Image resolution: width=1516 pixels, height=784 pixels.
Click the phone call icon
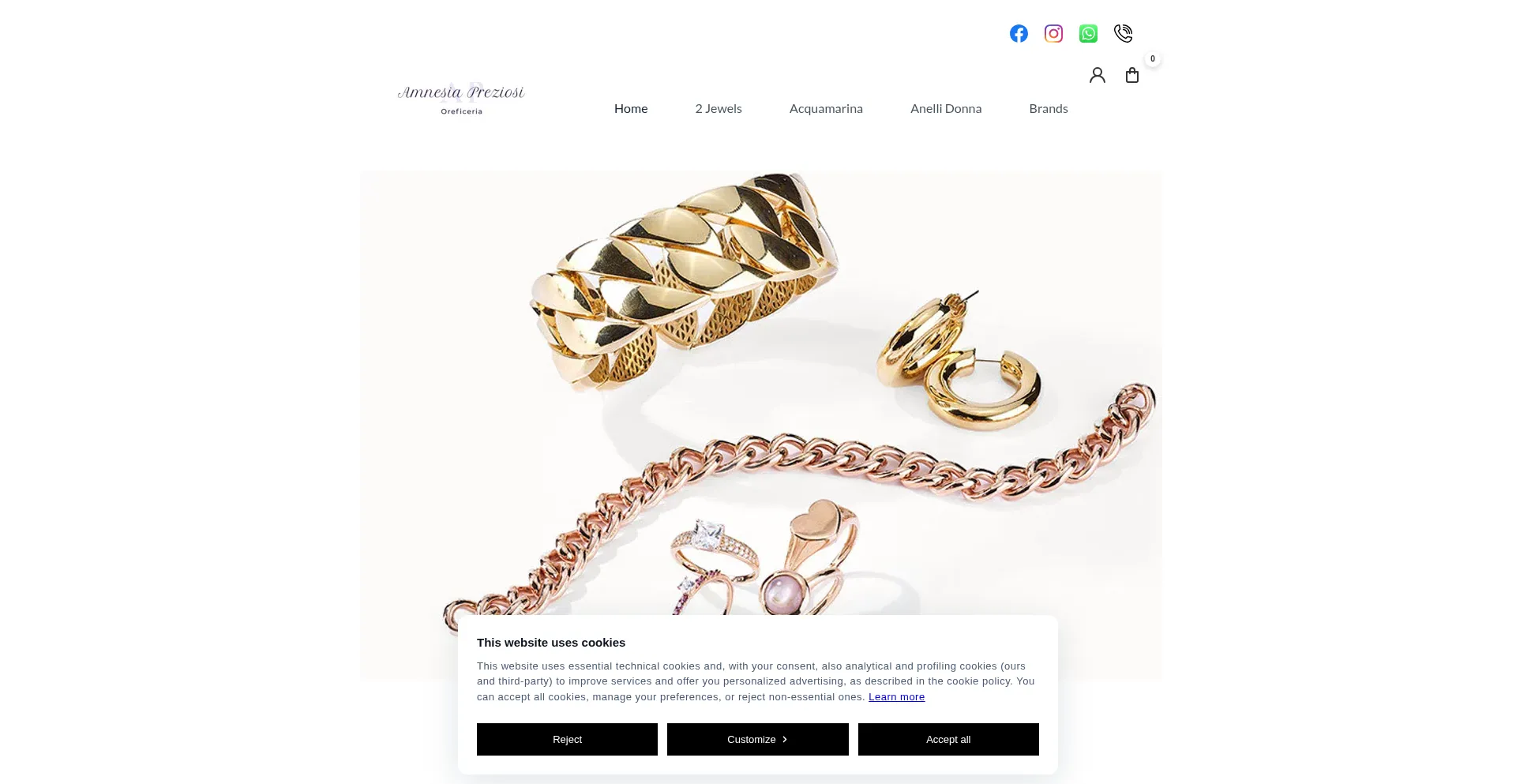tap(1123, 33)
